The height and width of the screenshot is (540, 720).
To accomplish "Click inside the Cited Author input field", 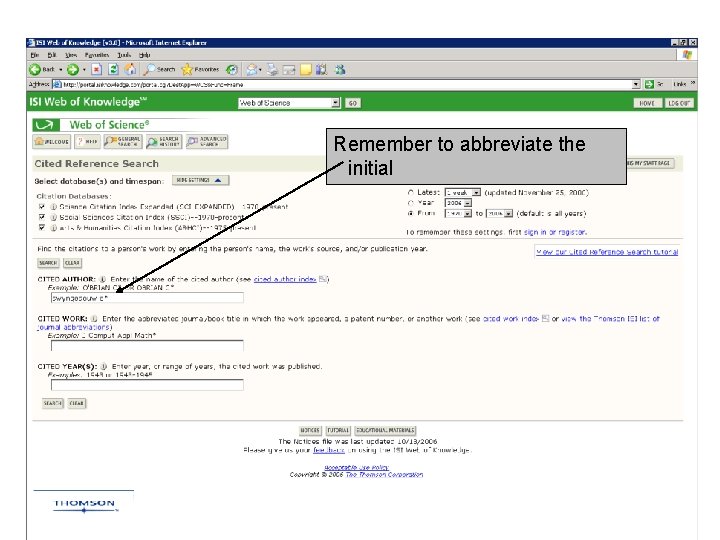I will coord(147,298).
